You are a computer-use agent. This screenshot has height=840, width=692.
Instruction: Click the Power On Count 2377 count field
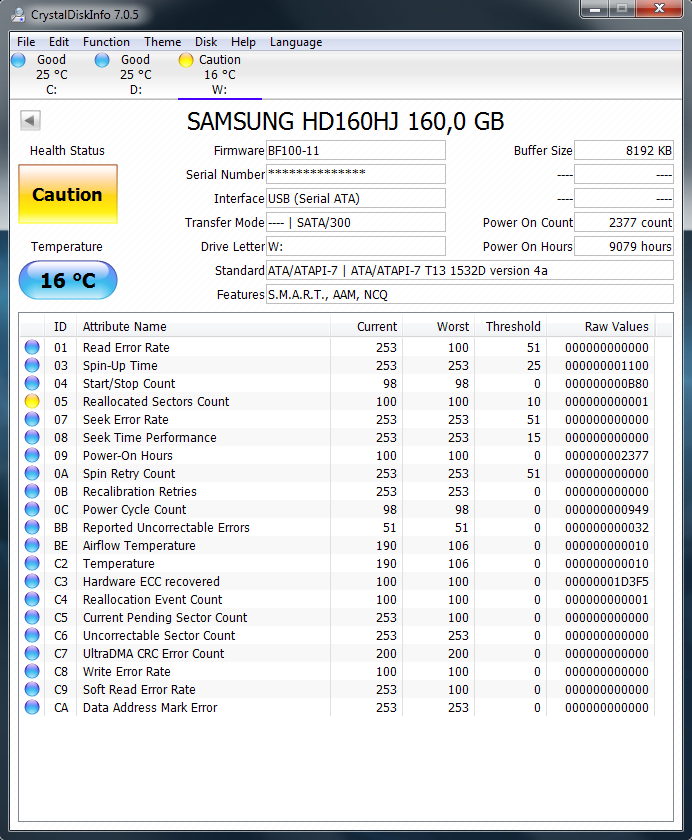(x=624, y=222)
